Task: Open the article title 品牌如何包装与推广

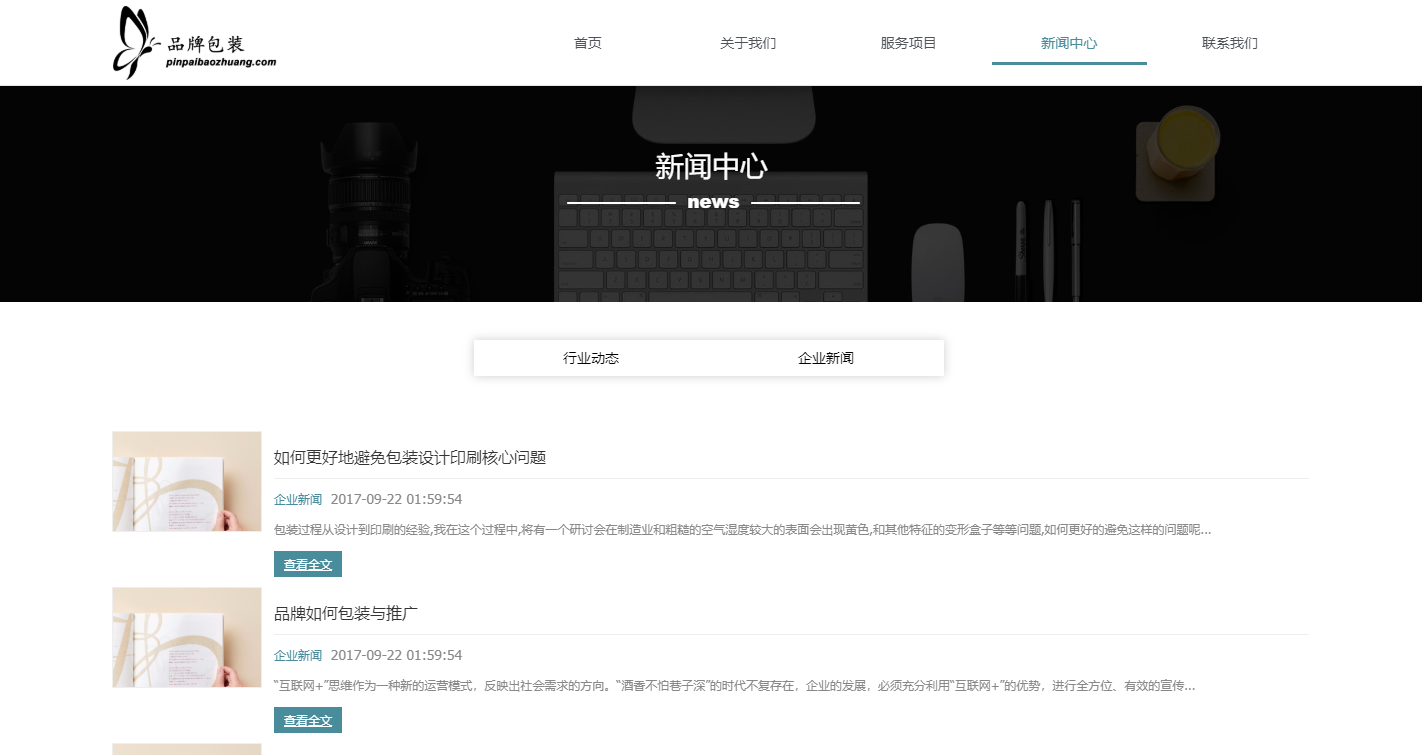Action: click(346, 614)
